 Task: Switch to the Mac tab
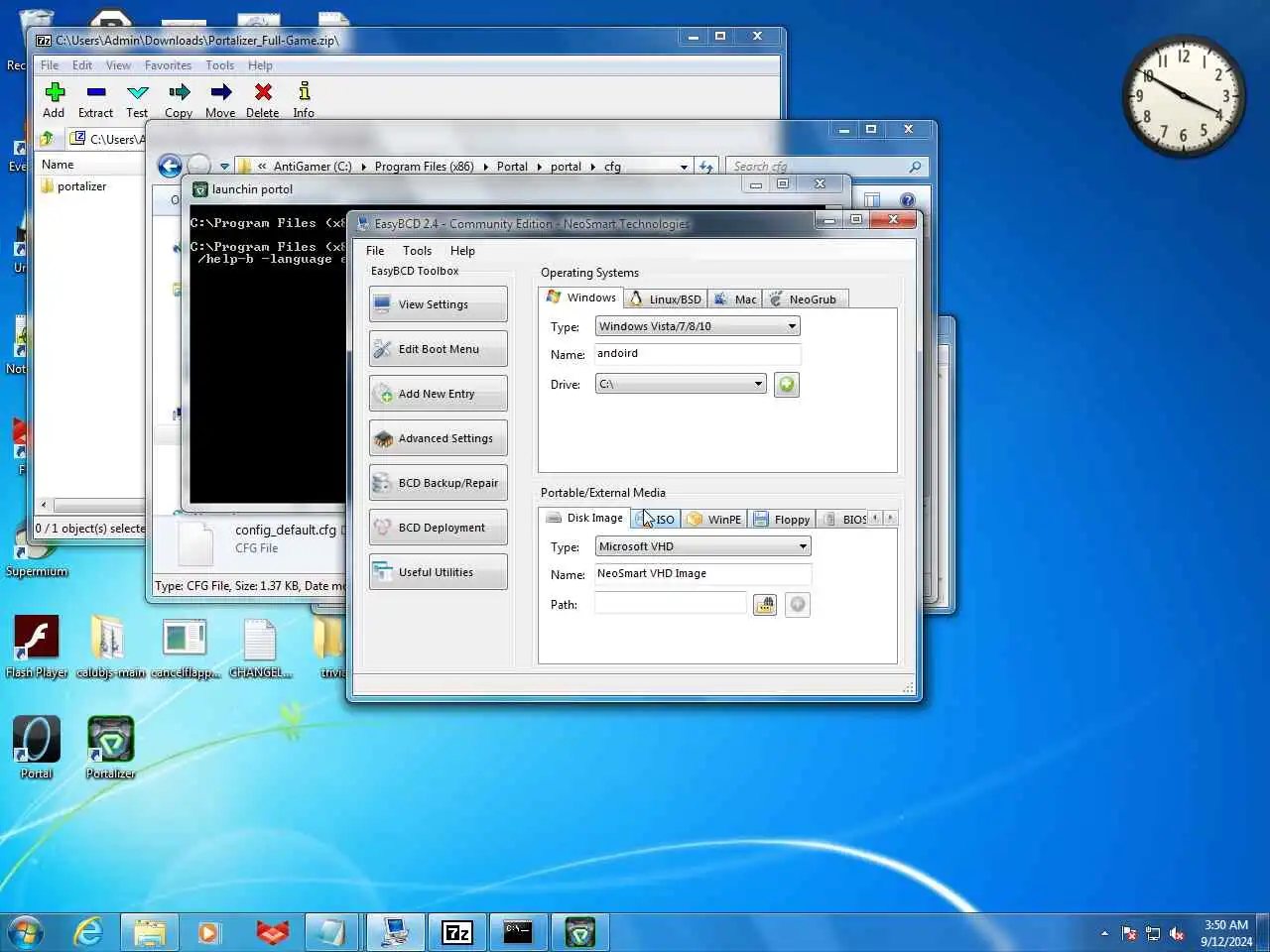(735, 298)
